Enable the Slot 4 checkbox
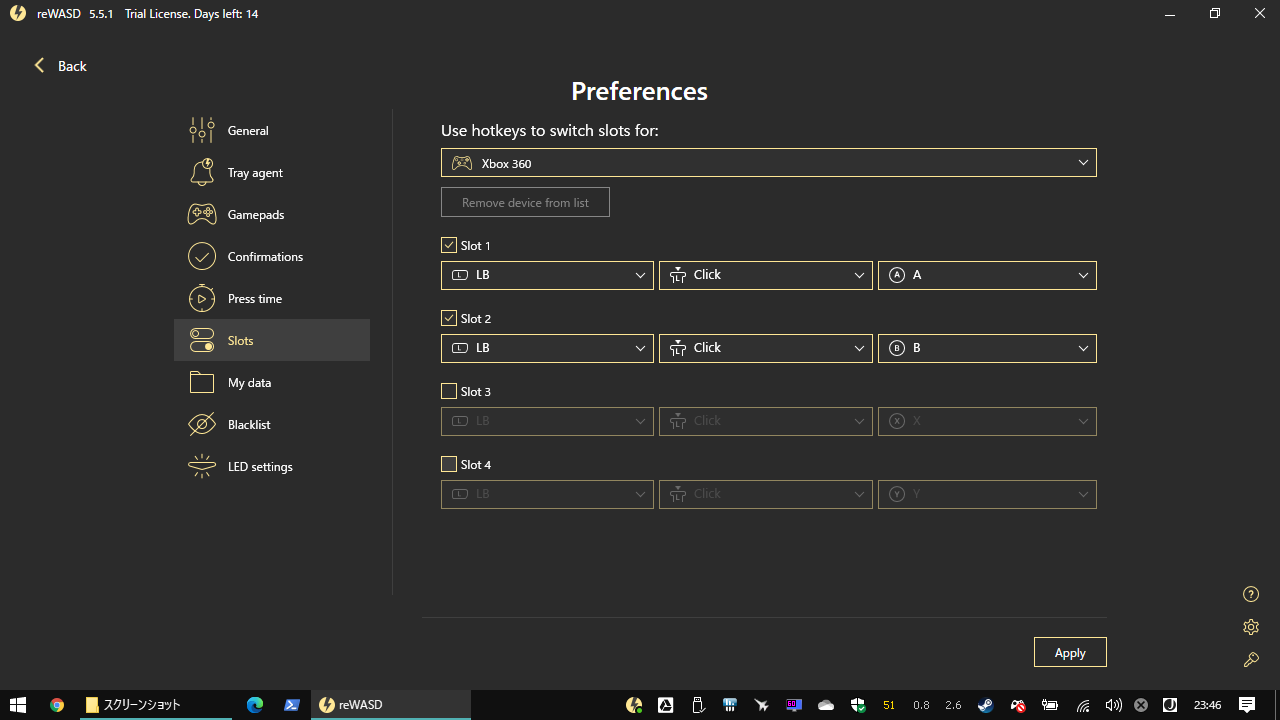1280x720 pixels. 449,464
